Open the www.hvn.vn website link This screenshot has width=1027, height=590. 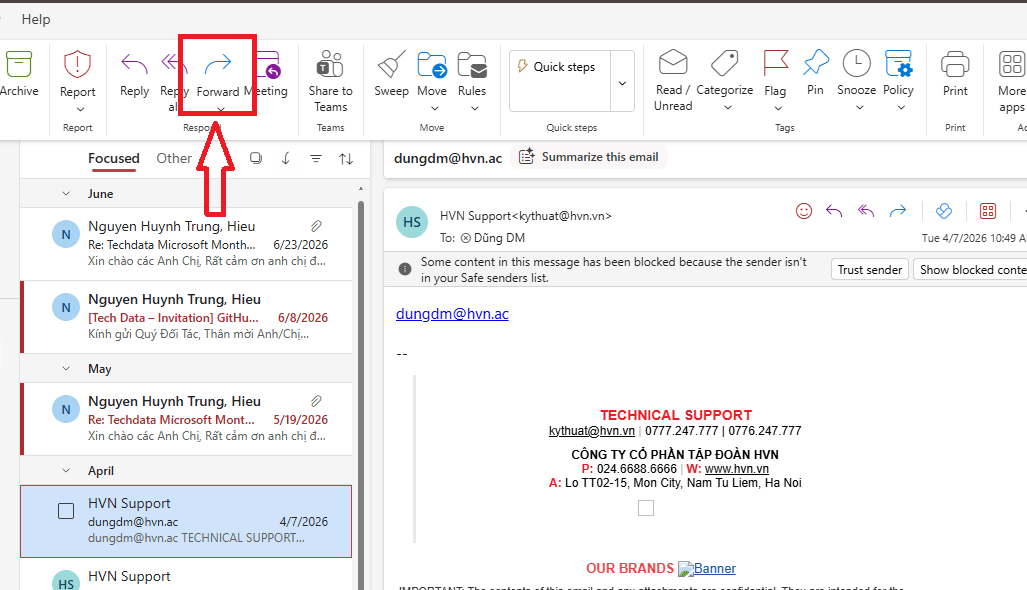coord(737,469)
